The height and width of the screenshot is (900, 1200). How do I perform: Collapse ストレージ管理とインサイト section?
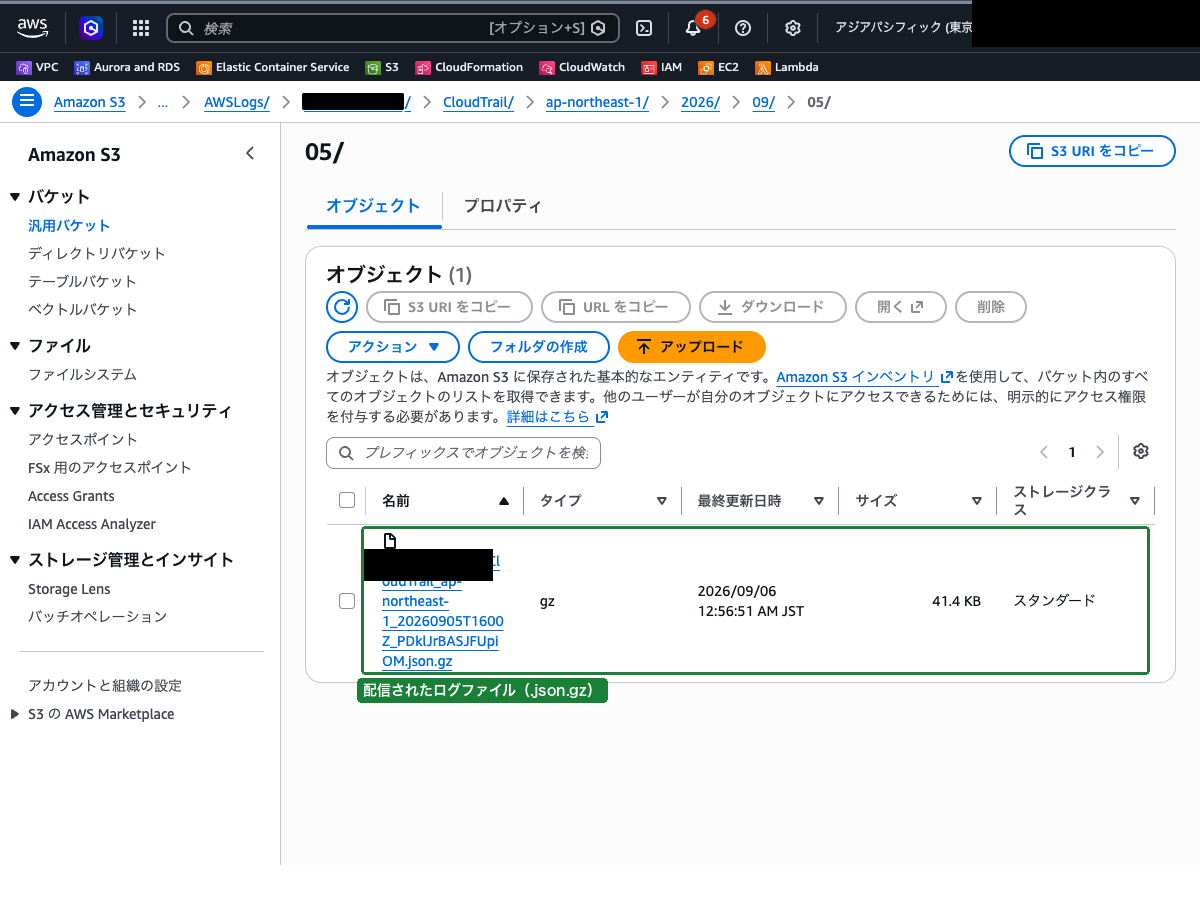15,560
